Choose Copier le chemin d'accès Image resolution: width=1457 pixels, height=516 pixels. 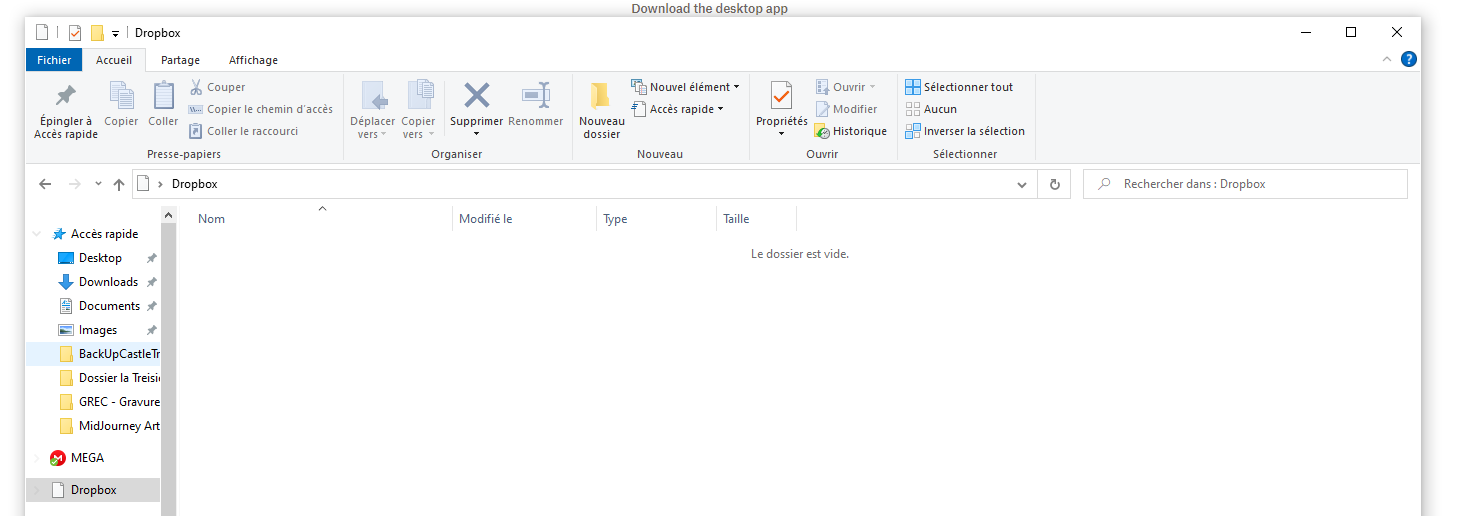point(261,109)
